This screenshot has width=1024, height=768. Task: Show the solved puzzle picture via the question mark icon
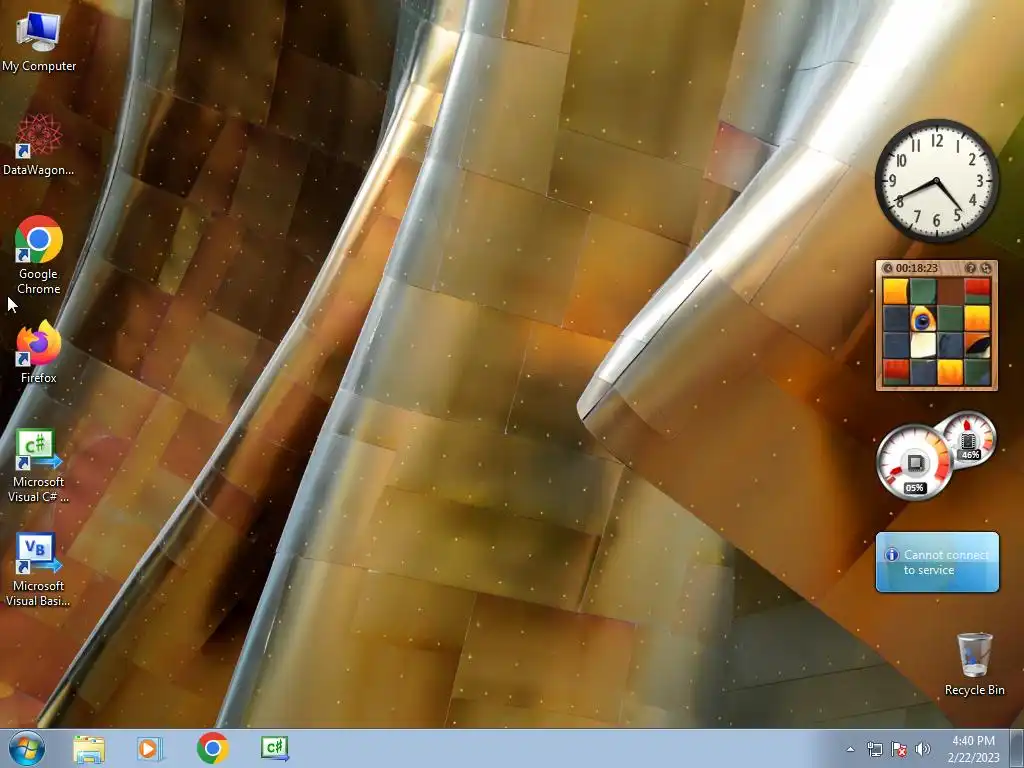[970, 268]
